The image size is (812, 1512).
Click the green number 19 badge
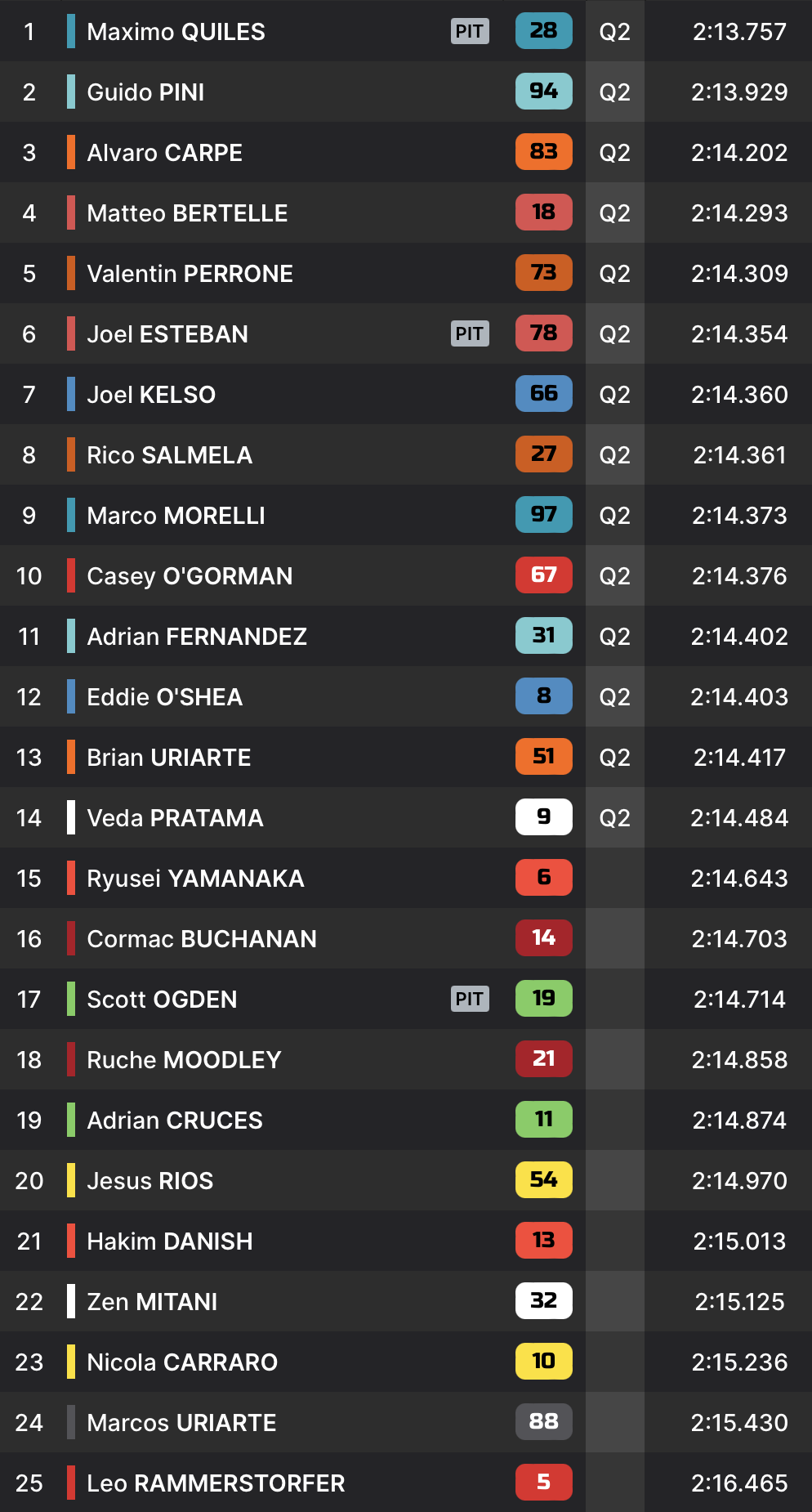coord(543,999)
